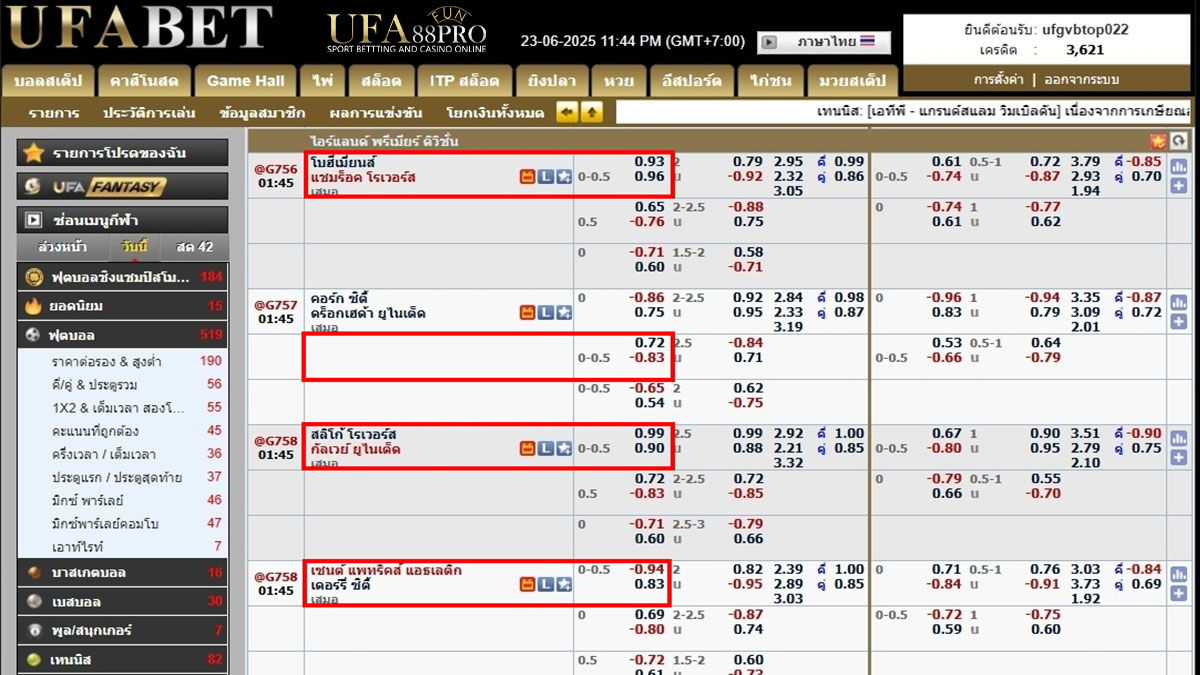Viewport: 1200px width, 675px height.
Task: Open the ยิงปลา top tab
Action: pyautogui.click(x=550, y=81)
